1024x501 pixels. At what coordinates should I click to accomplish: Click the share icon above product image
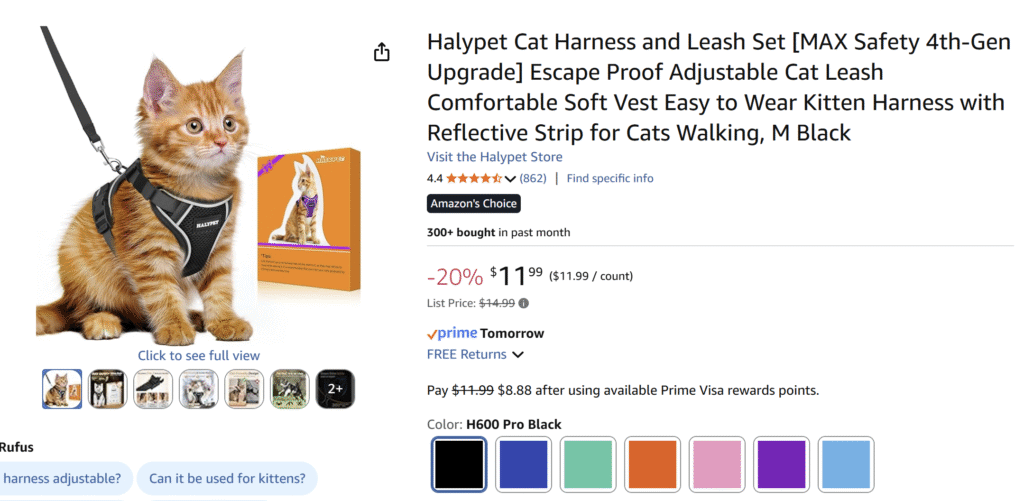click(381, 52)
